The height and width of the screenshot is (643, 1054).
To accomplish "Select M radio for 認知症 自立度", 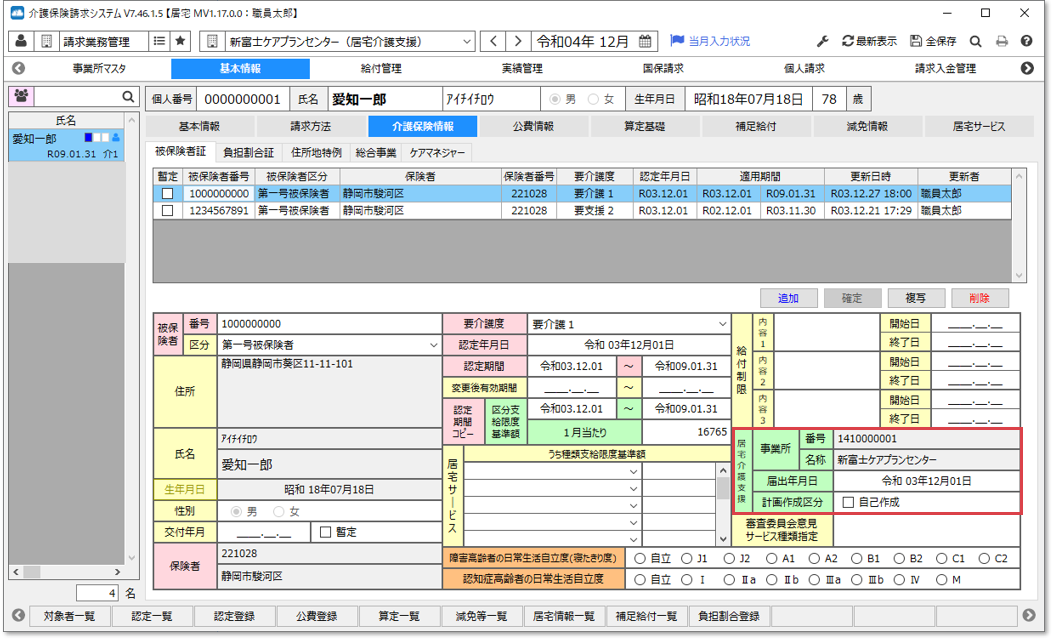I will pyautogui.click(x=942, y=579).
